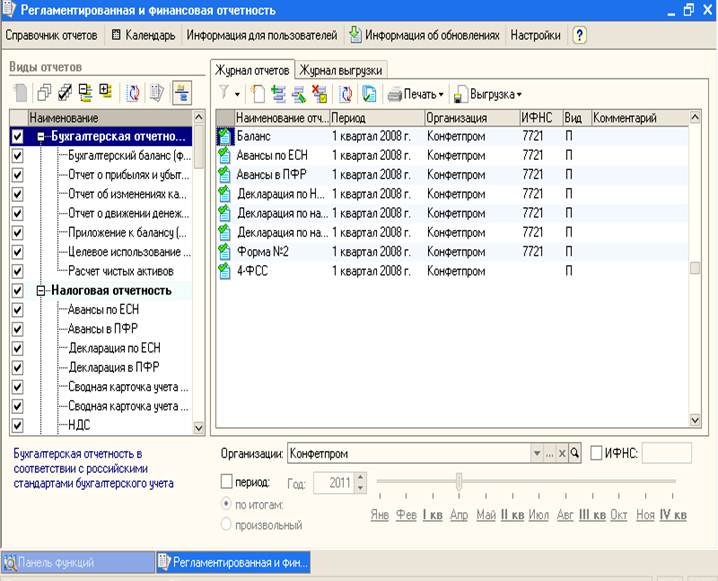718x581 pixels.
Task: Click the magnifier icon next to Организации field
Action: pyautogui.click(x=575, y=453)
